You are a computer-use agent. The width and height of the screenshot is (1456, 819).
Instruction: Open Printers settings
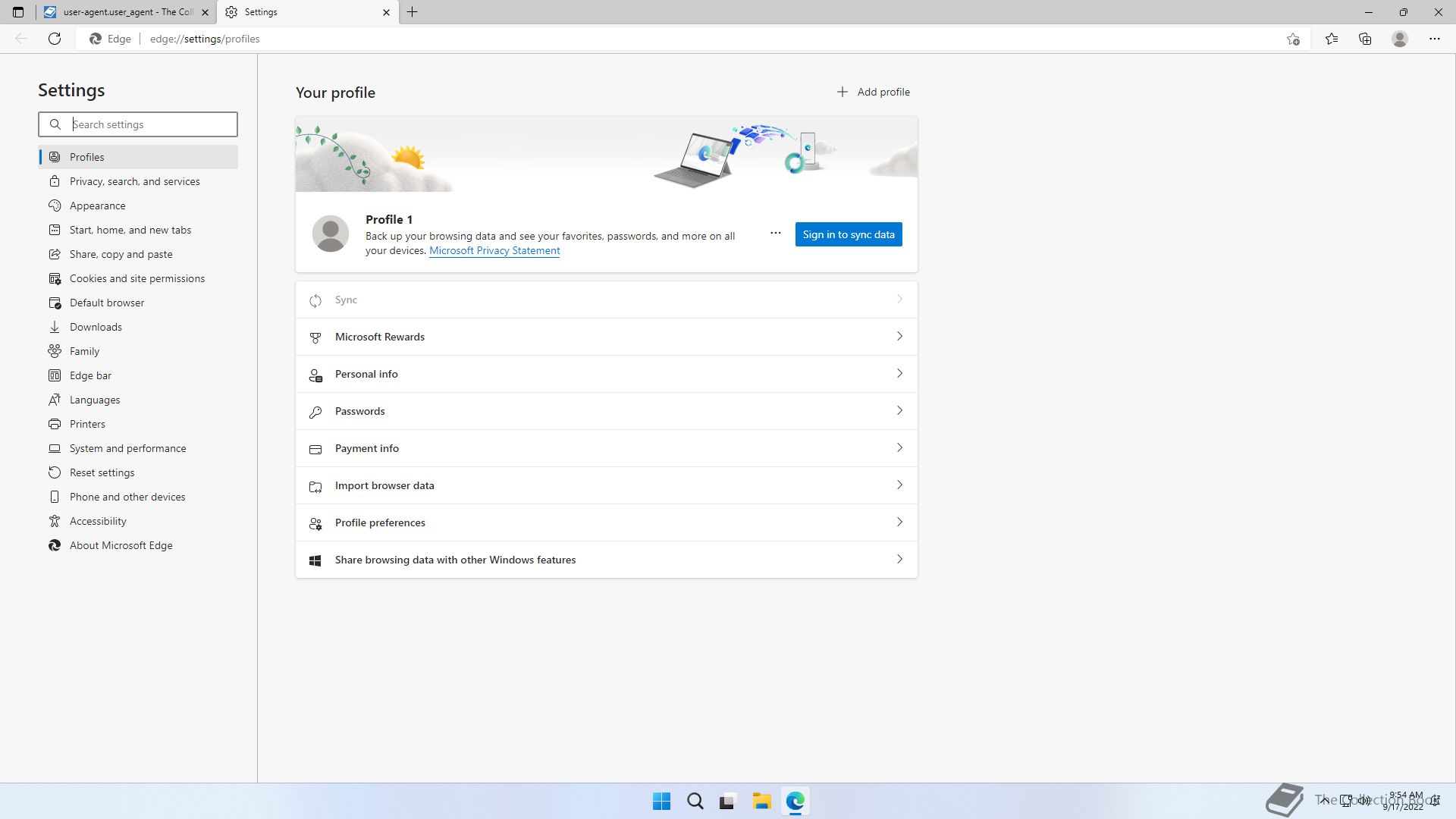138,424
